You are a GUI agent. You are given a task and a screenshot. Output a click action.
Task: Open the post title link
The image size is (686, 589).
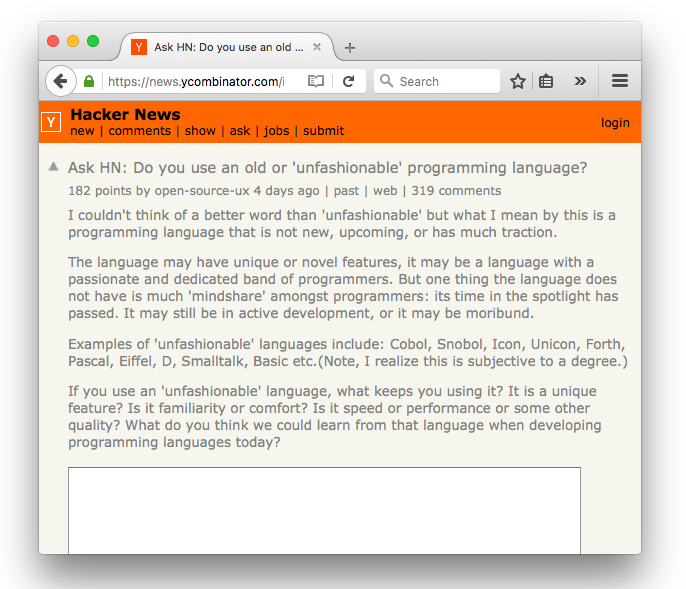pyautogui.click(x=327, y=168)
